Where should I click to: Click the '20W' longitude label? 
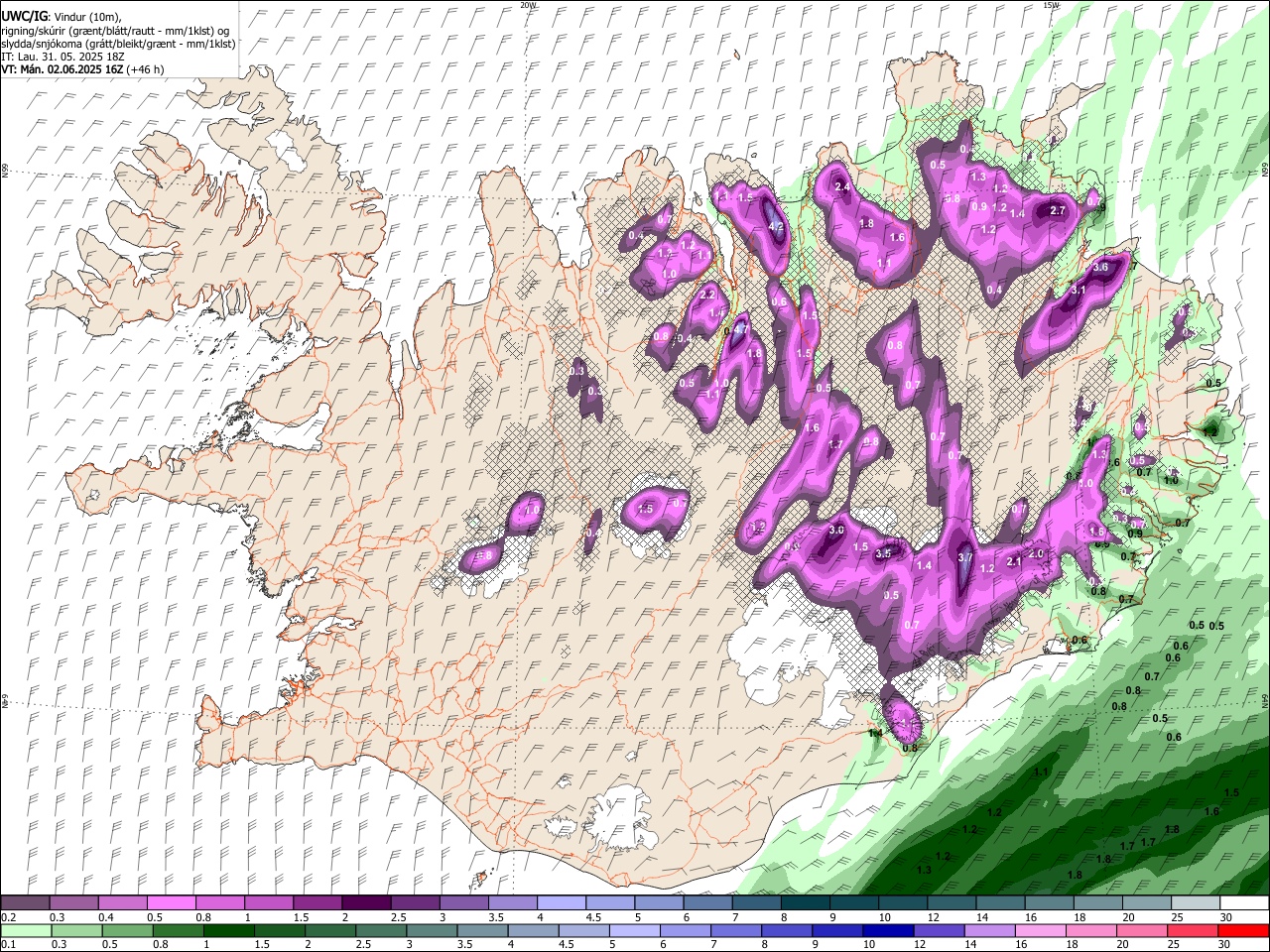[528, 5]
